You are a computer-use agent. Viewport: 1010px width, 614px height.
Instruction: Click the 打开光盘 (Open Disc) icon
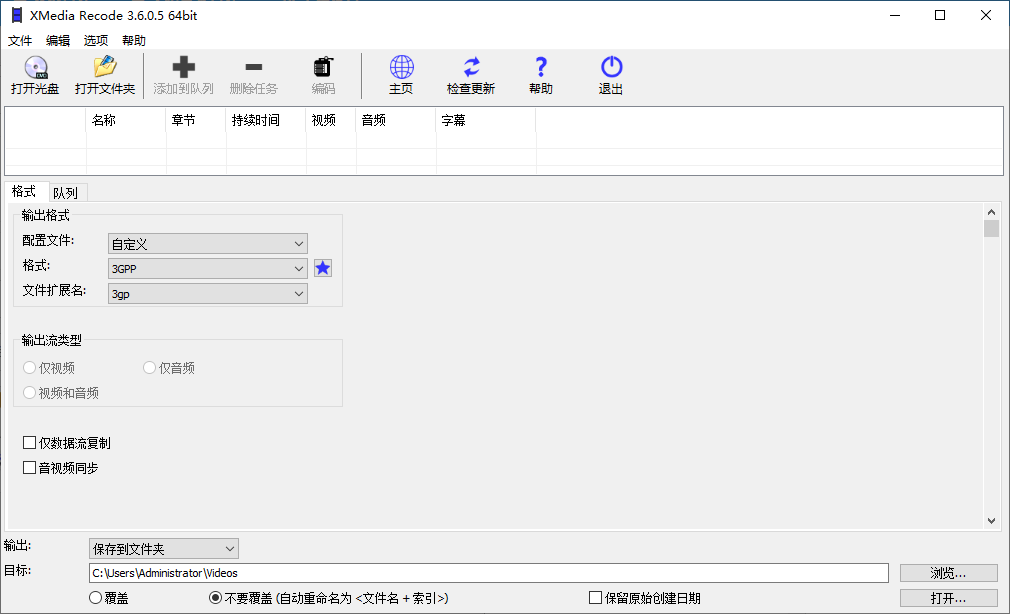35,69
